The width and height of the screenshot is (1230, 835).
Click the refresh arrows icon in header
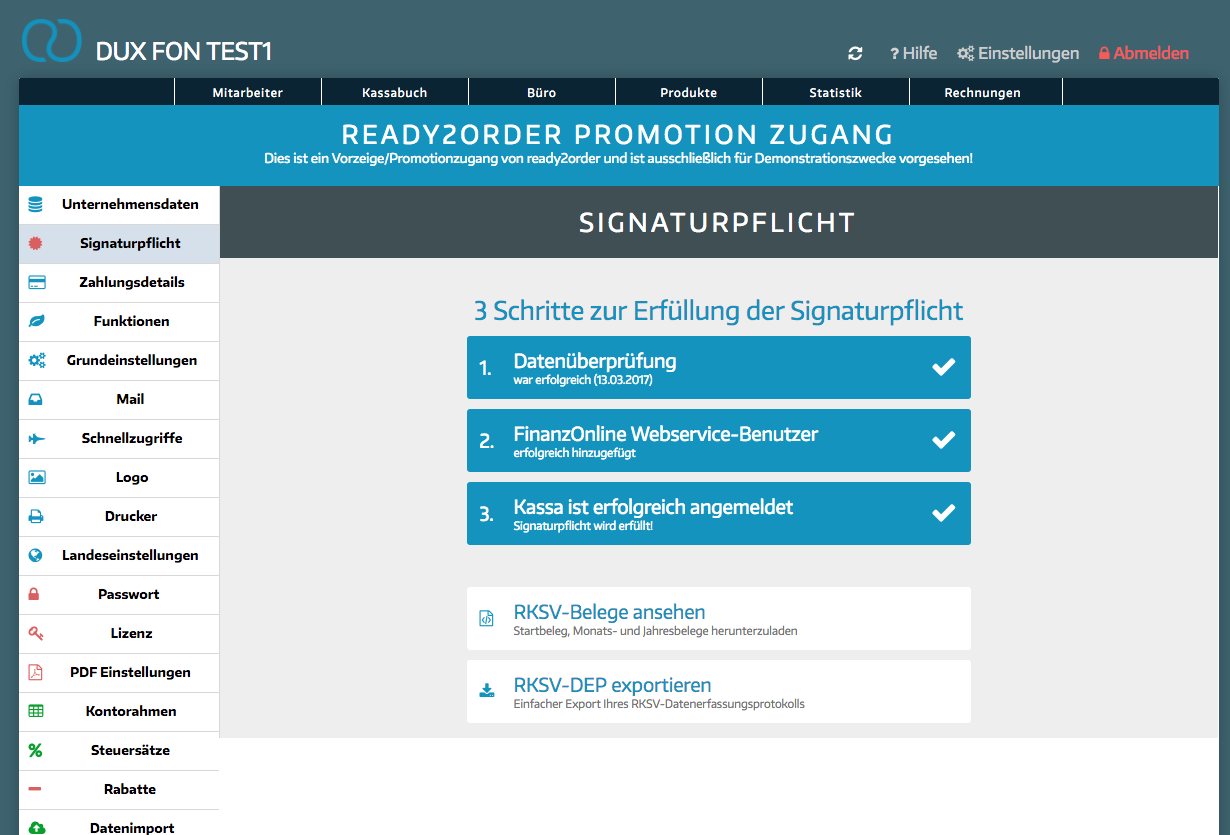[855, 53]
